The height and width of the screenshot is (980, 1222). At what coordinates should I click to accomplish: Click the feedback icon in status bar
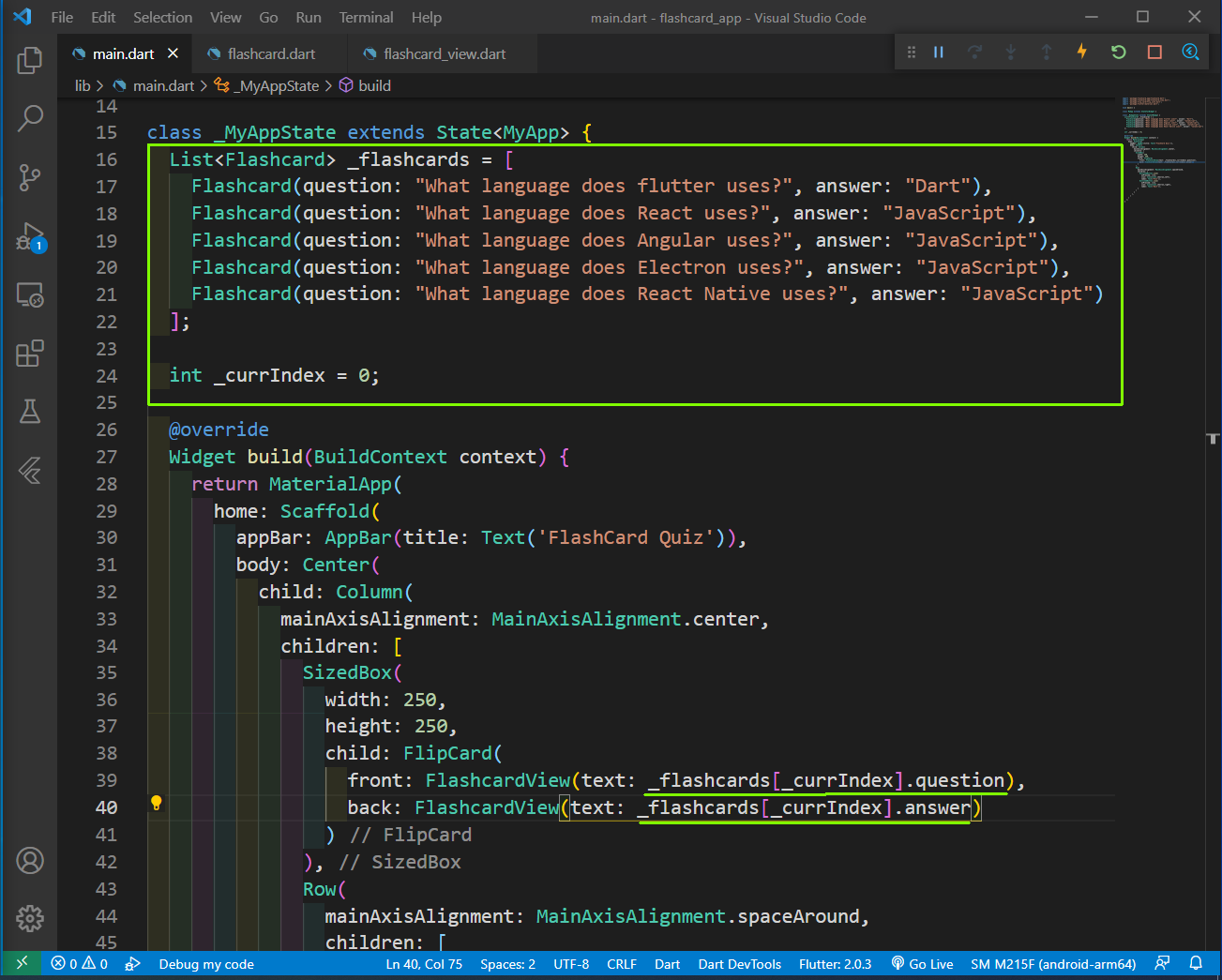pyautogui.click(x=1162, y=963)
